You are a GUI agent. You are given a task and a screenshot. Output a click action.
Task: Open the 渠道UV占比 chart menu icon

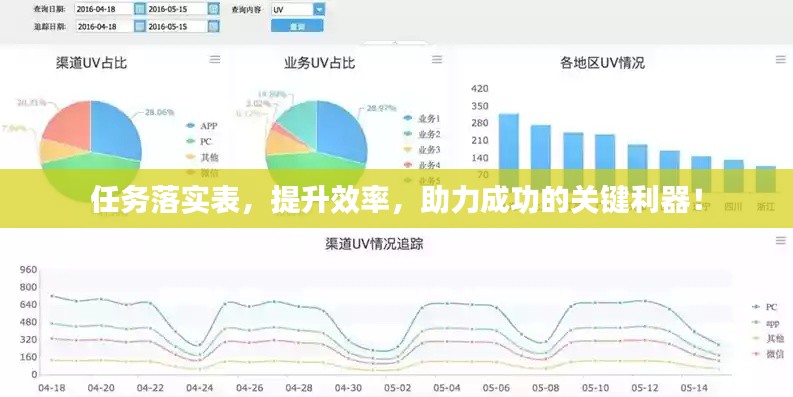point(215,60)
